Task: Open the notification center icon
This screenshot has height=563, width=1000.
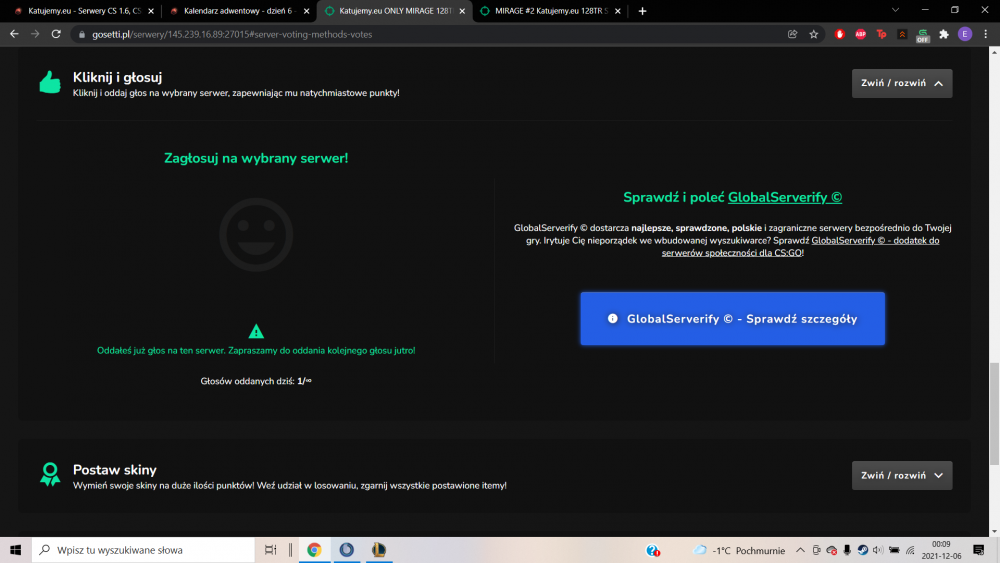Action: pyautogui.click(x=979, y=550)
